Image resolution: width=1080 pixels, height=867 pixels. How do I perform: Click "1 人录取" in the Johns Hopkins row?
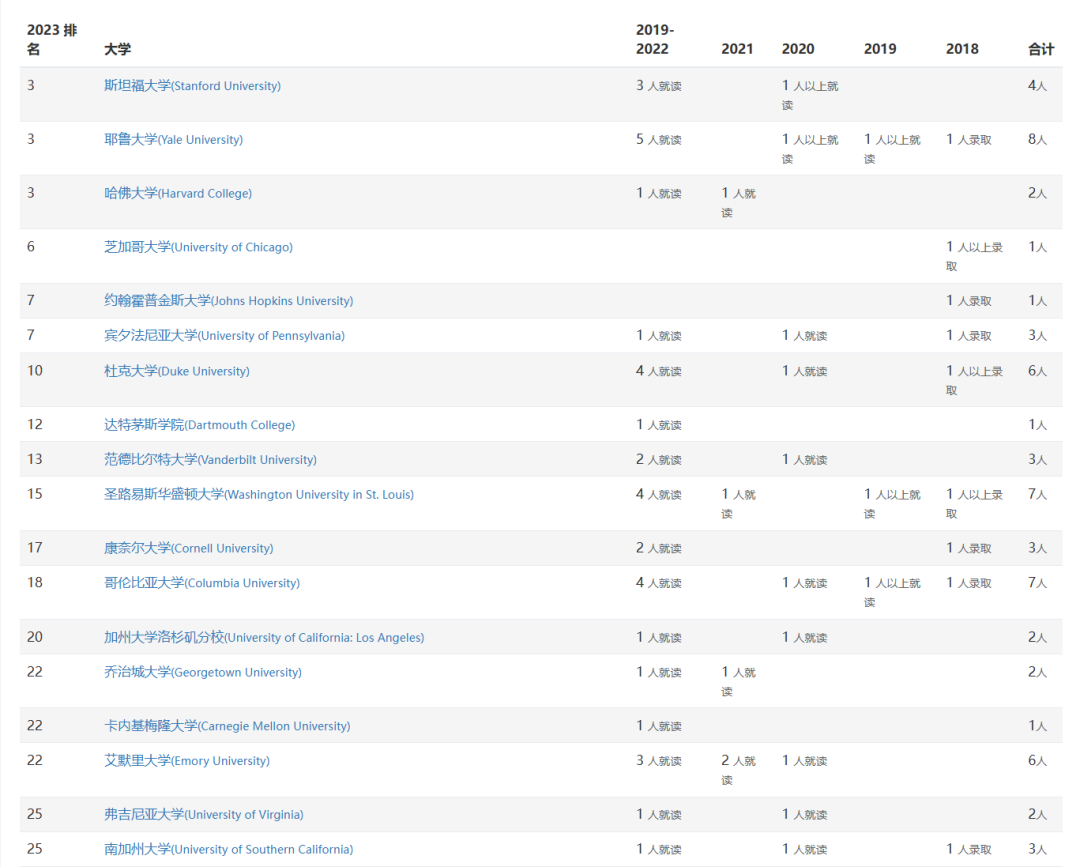pos(969,301)
